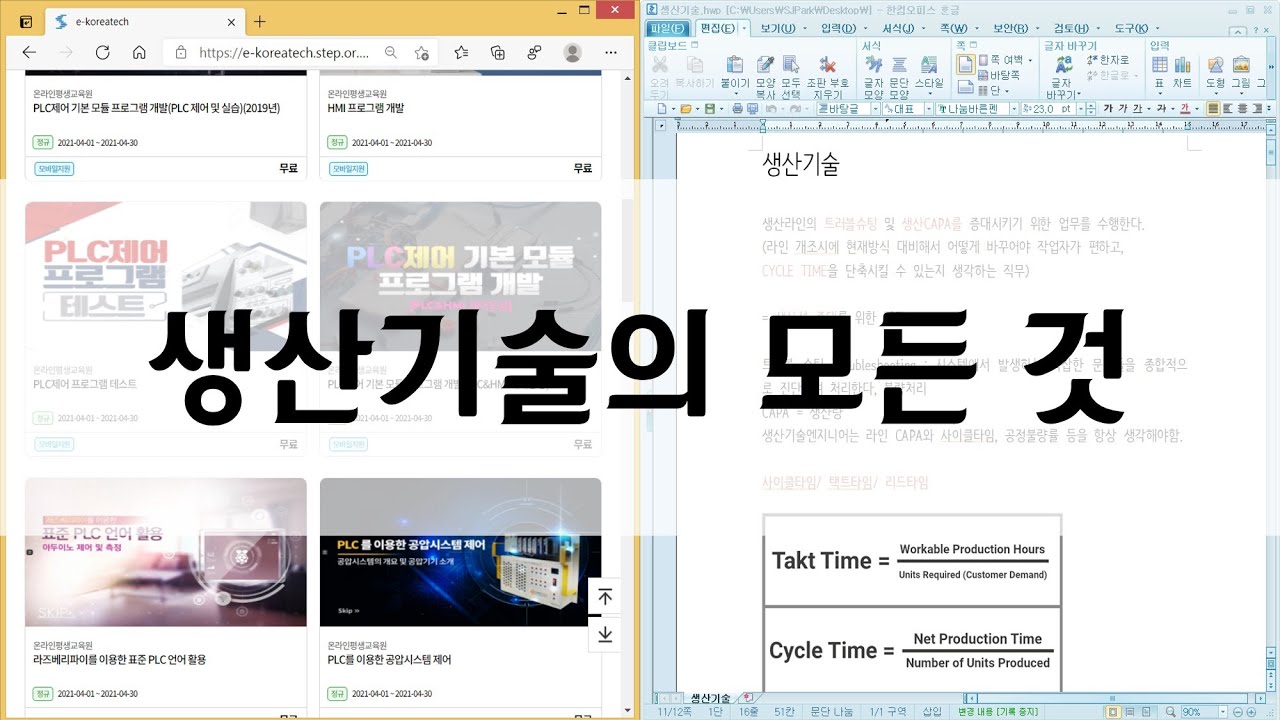
Task: Open the Edge favorites list
Action: coord(461,53)
